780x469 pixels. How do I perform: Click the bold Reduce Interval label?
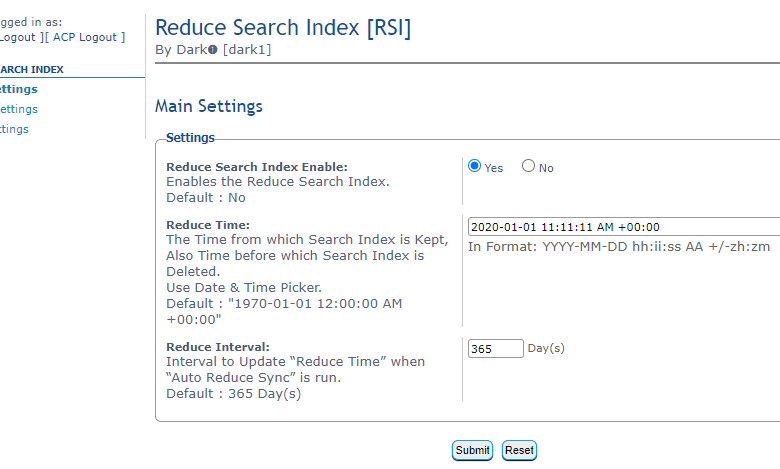pos(217,346)
